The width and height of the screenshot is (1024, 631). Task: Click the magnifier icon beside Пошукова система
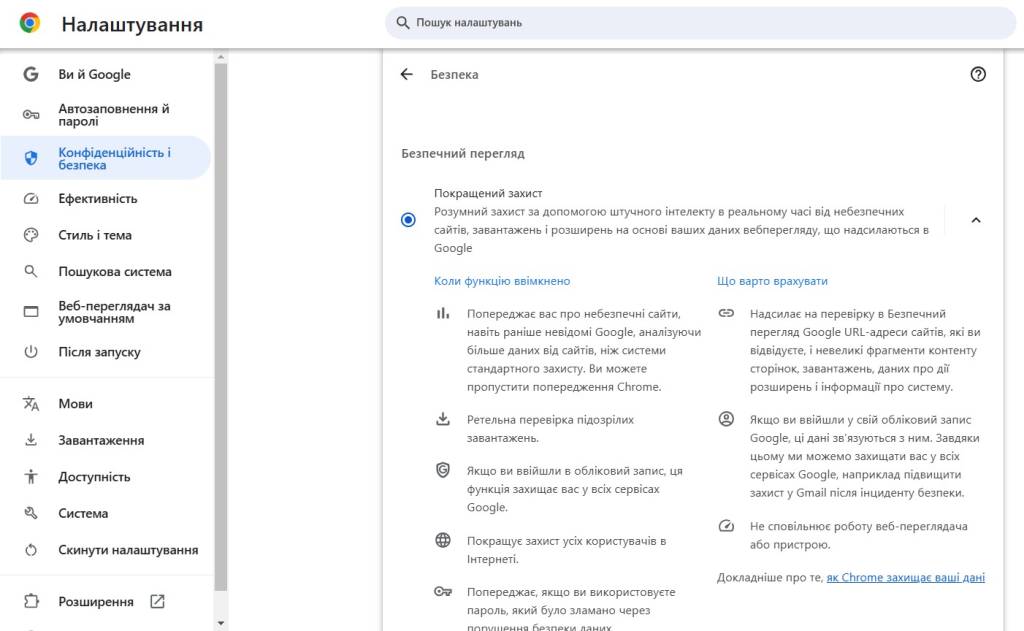(x=31, y=271)
